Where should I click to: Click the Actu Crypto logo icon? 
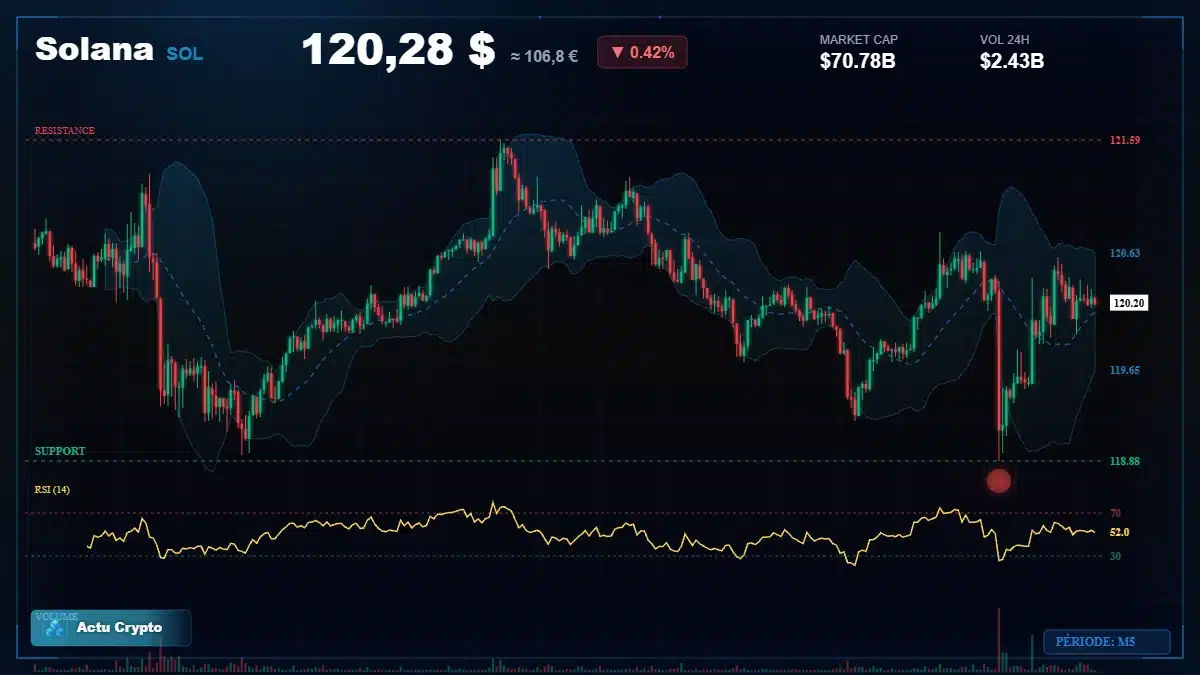(x=56, y=628)
